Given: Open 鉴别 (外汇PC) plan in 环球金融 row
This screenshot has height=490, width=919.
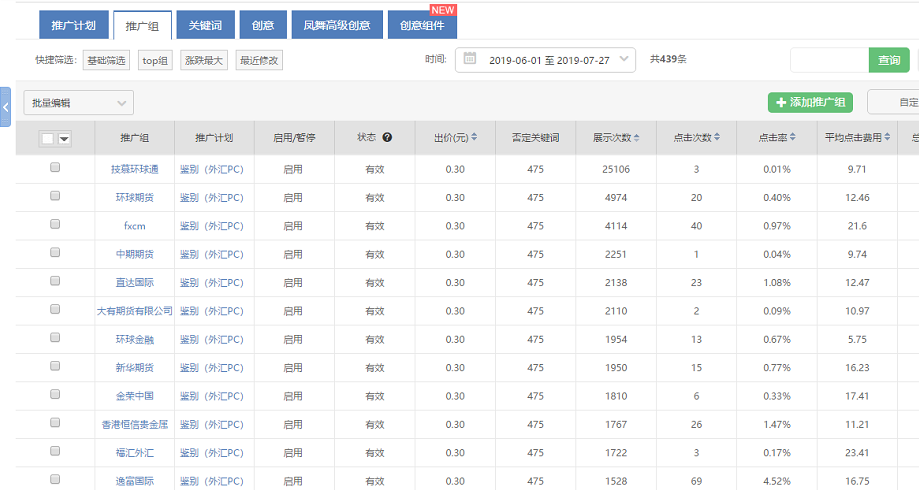Looking at the screenshot, I should pos(212,339).
